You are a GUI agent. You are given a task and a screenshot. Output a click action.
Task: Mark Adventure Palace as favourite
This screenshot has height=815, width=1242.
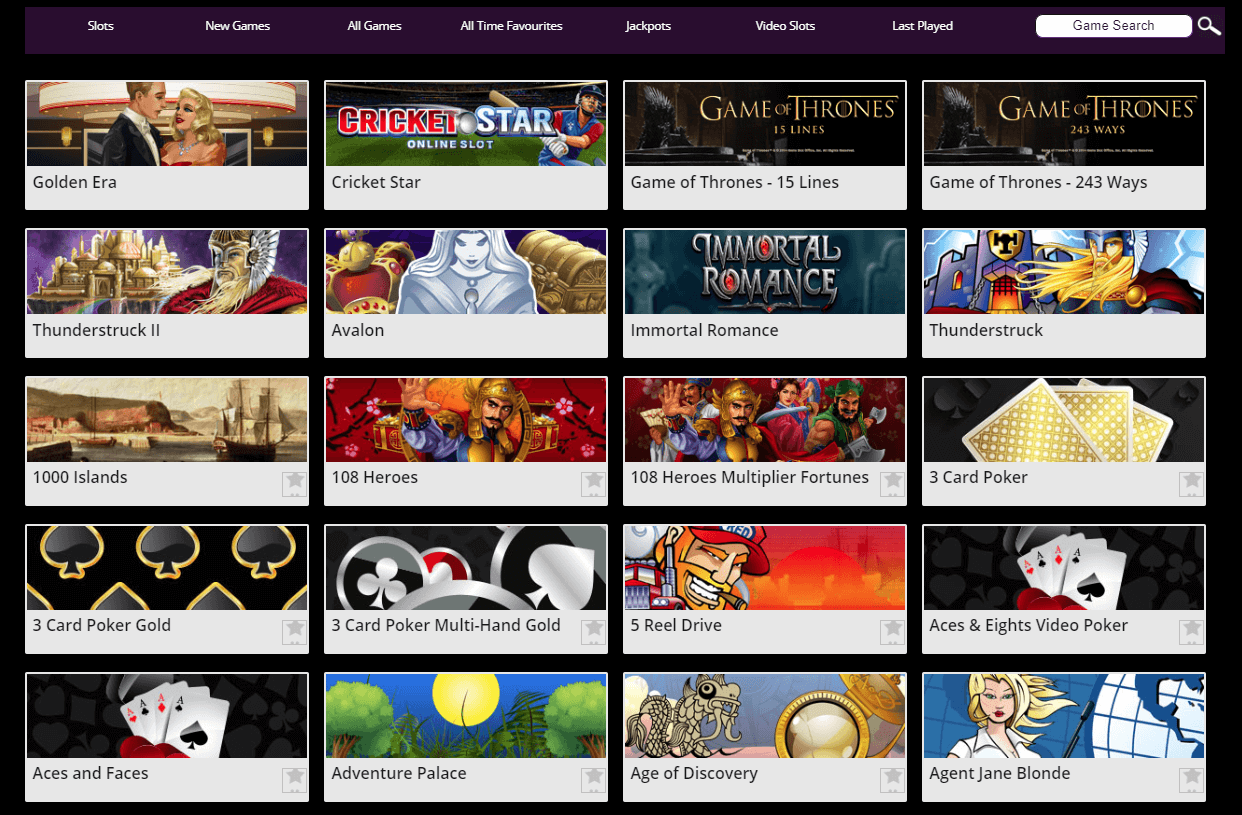tap(593, 779)
